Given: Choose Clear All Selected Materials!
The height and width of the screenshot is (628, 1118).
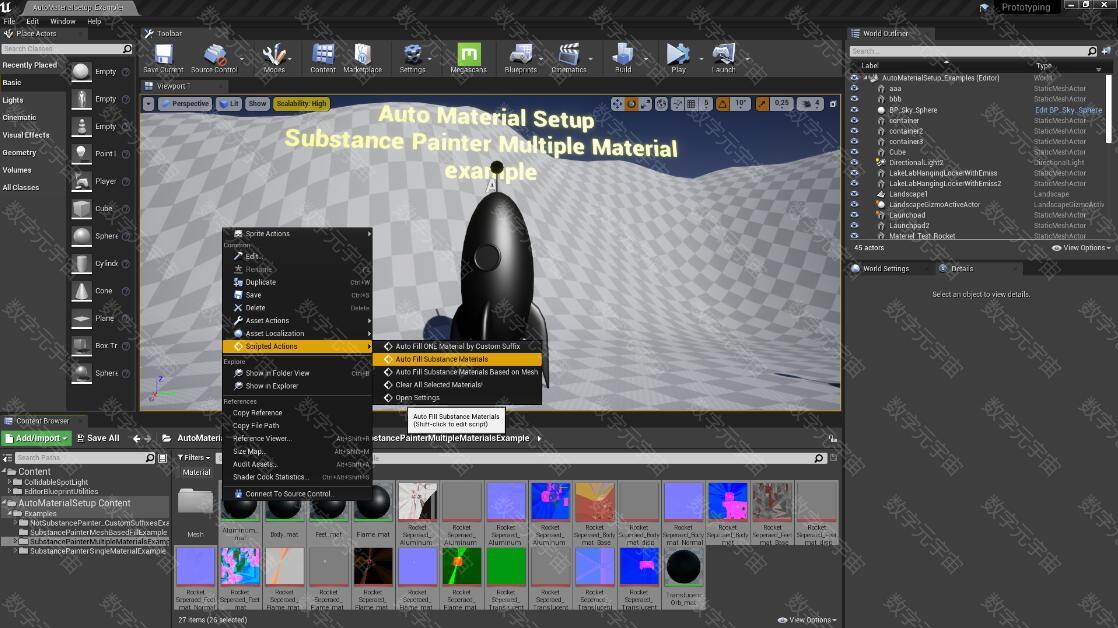Looking at the screenshot, I should [x=458, y=385].
